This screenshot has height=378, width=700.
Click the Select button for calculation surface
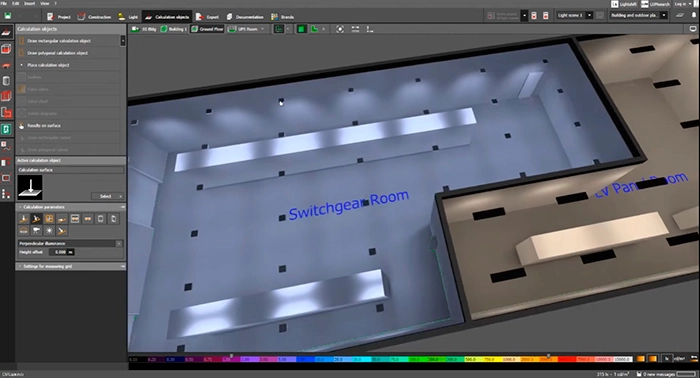(x=107, y=196)
